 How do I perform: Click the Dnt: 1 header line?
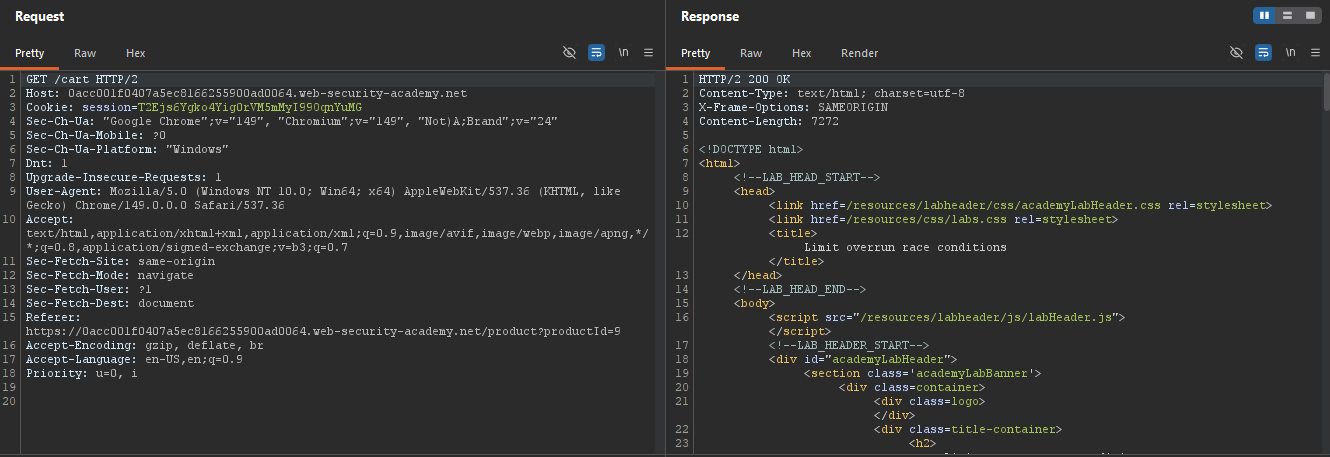pyautogui.click(x=47, y=163)
